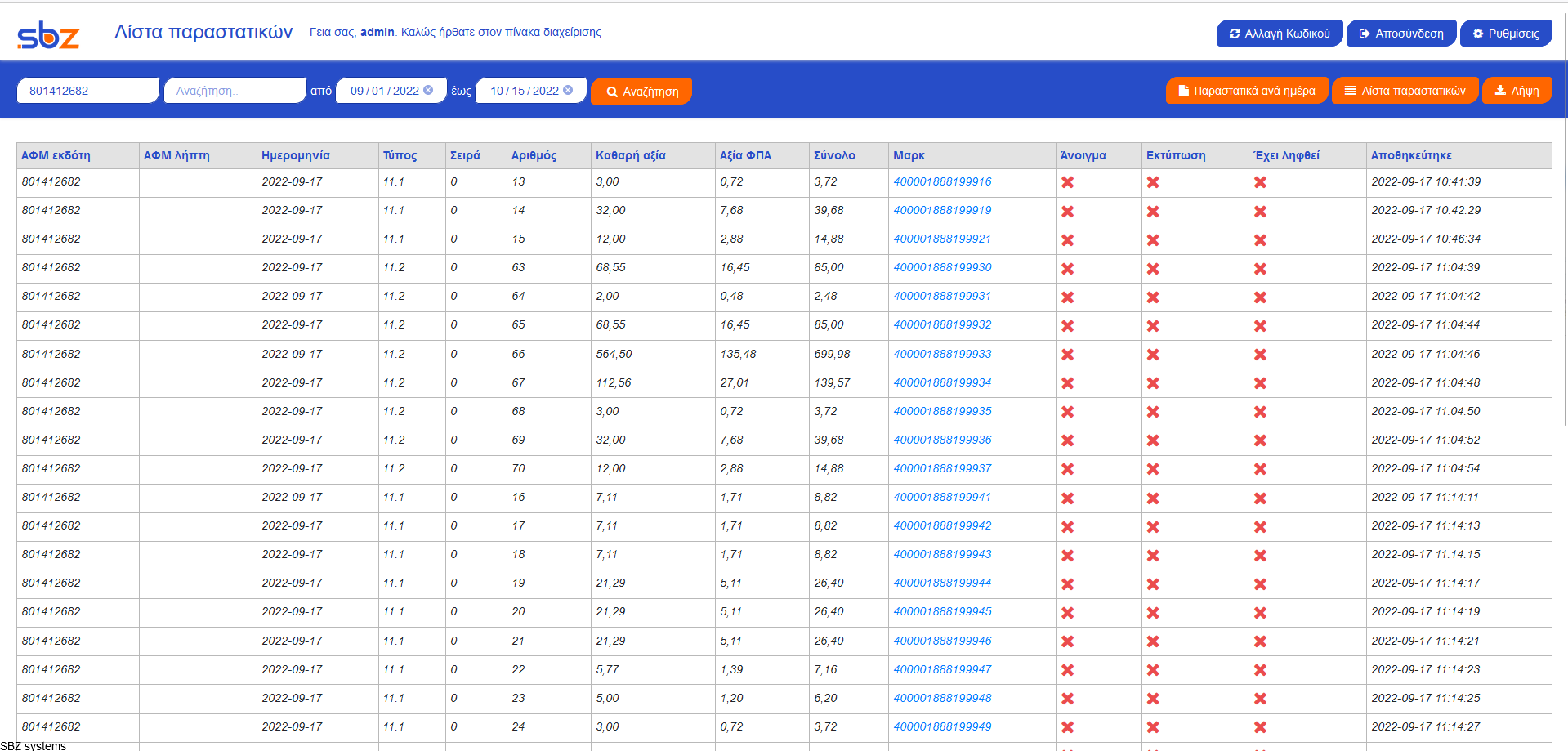1568x751 pixels.
Task: Switch to Παραστατικά ανά ημέρα view
Action: [1247, 90]
